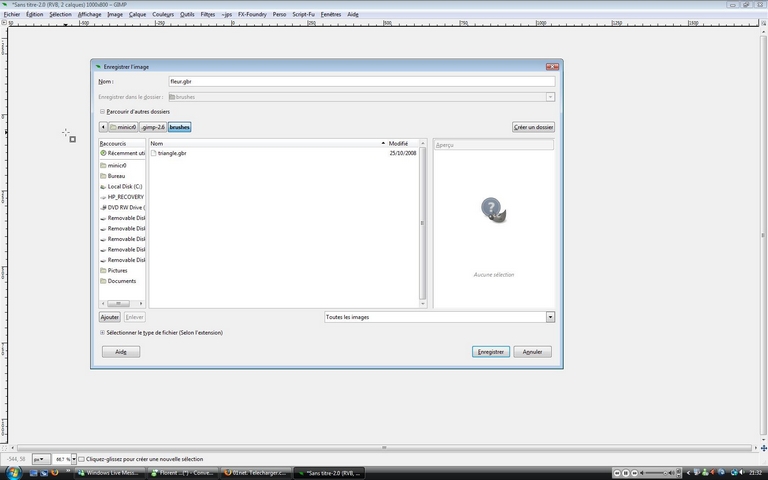
Task: Open the Fenêtres menu
Action: 331,14
